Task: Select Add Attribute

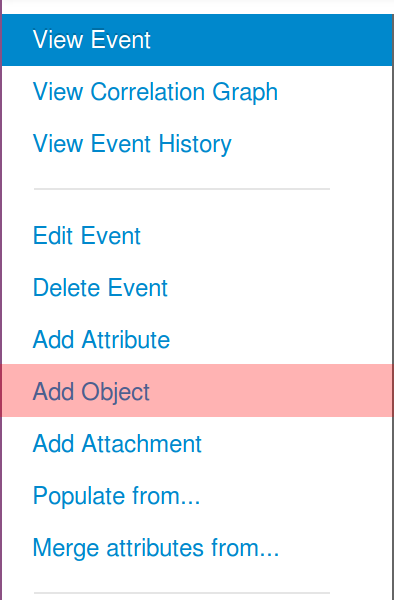Action: pos(197,340)
